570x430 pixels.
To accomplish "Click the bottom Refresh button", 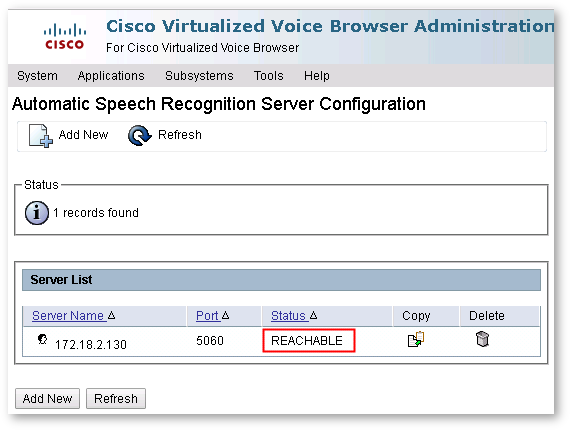I will coord(116,398).
